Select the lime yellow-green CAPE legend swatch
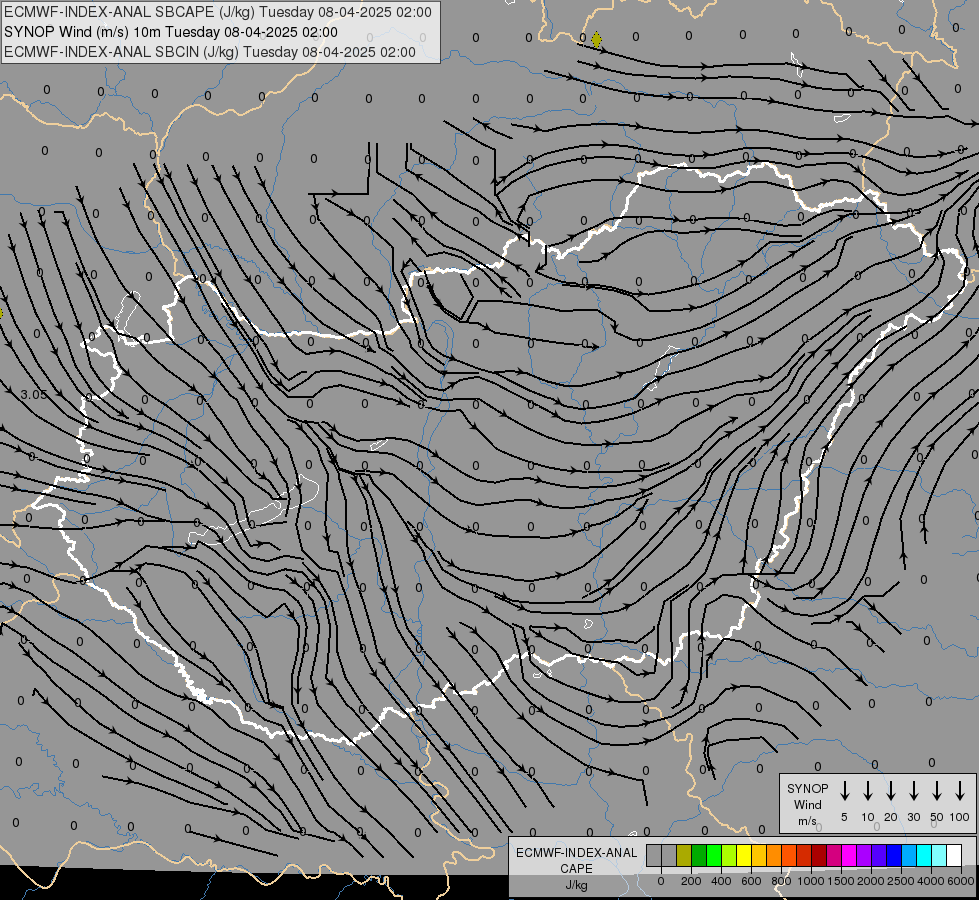Screen dimensions: 979x900 click(x=729, y=855)
